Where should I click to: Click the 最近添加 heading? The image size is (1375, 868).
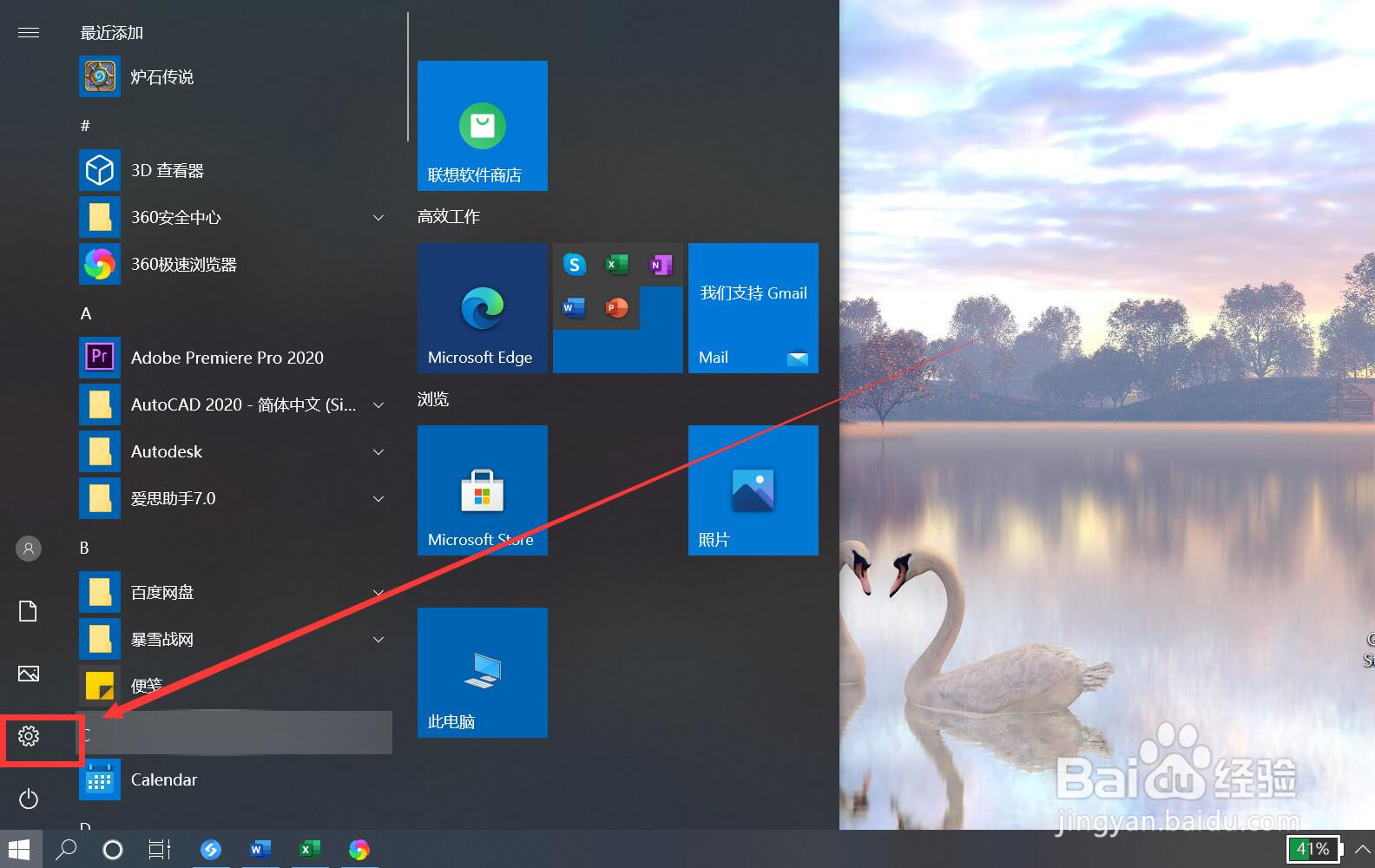[x=112, y=33]
